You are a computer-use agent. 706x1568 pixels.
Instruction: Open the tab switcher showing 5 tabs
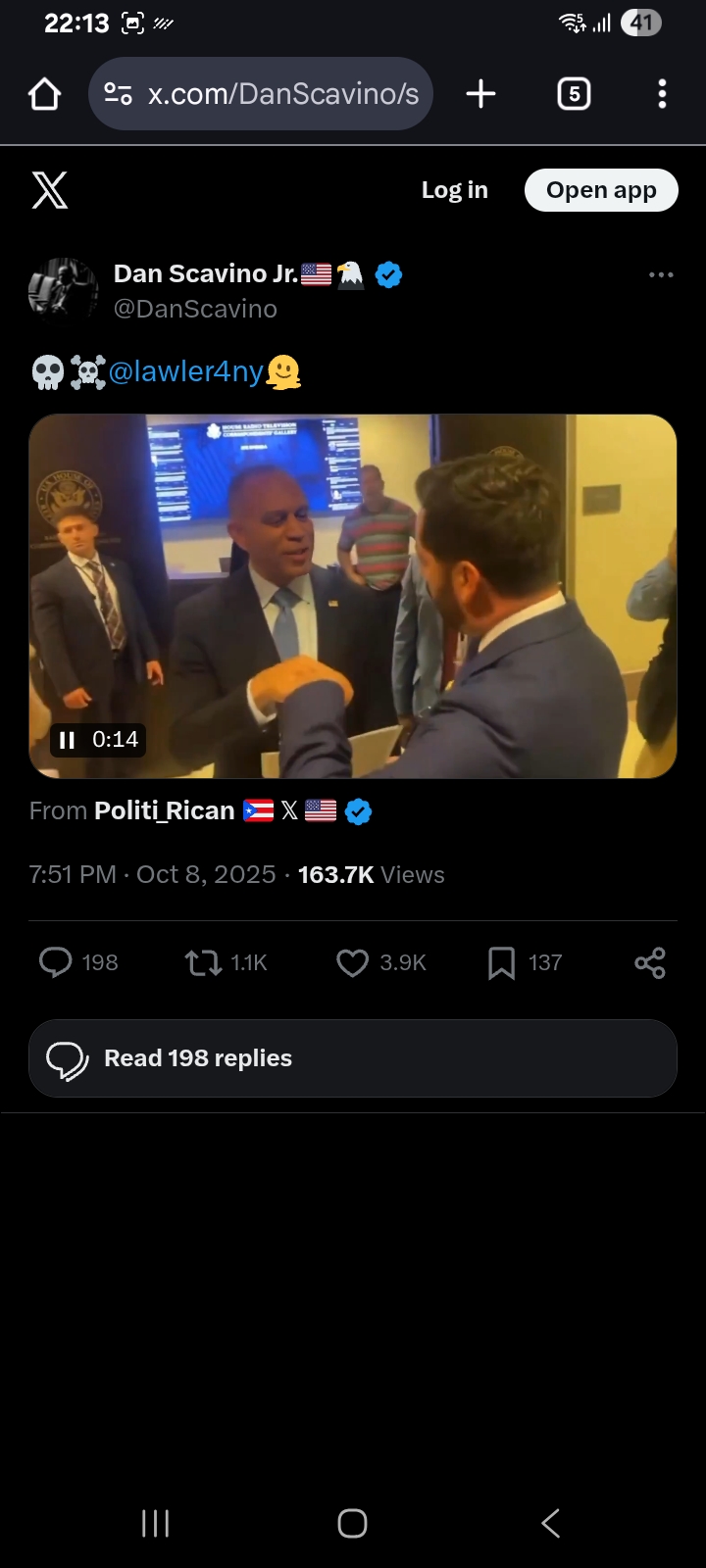coord(574,94)
